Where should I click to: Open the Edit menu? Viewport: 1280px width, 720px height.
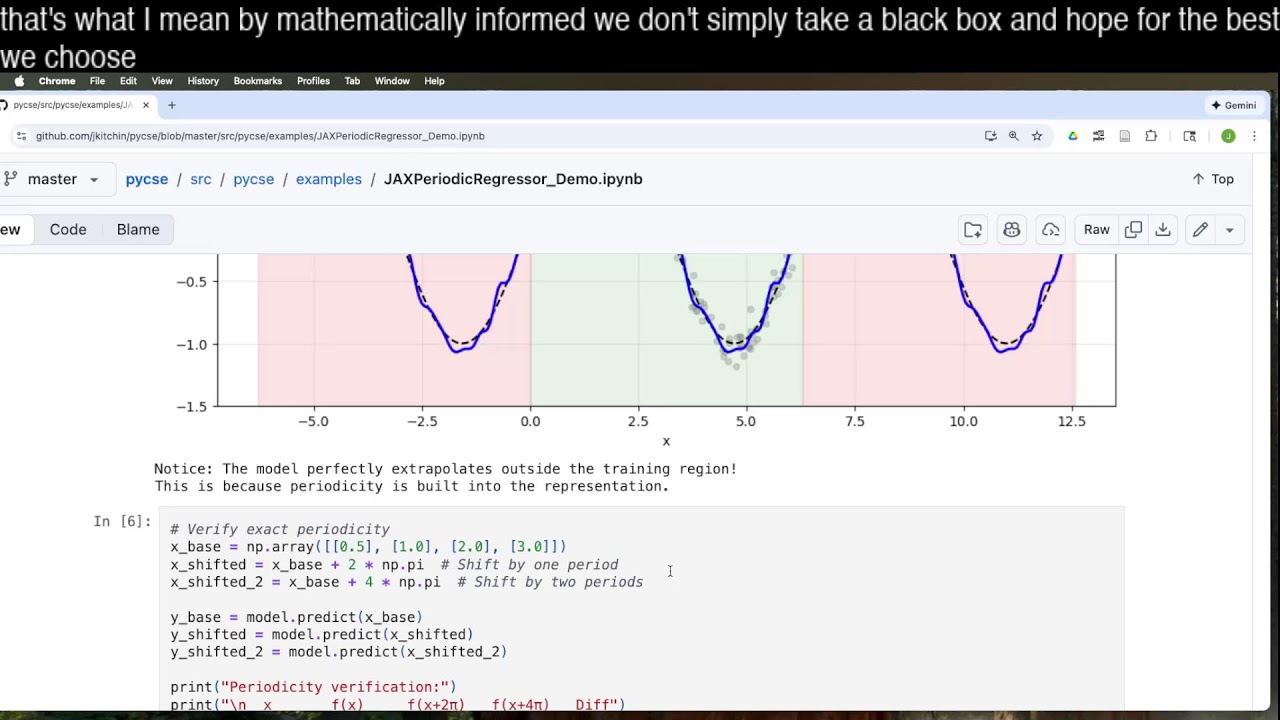(x=129, y=81)
